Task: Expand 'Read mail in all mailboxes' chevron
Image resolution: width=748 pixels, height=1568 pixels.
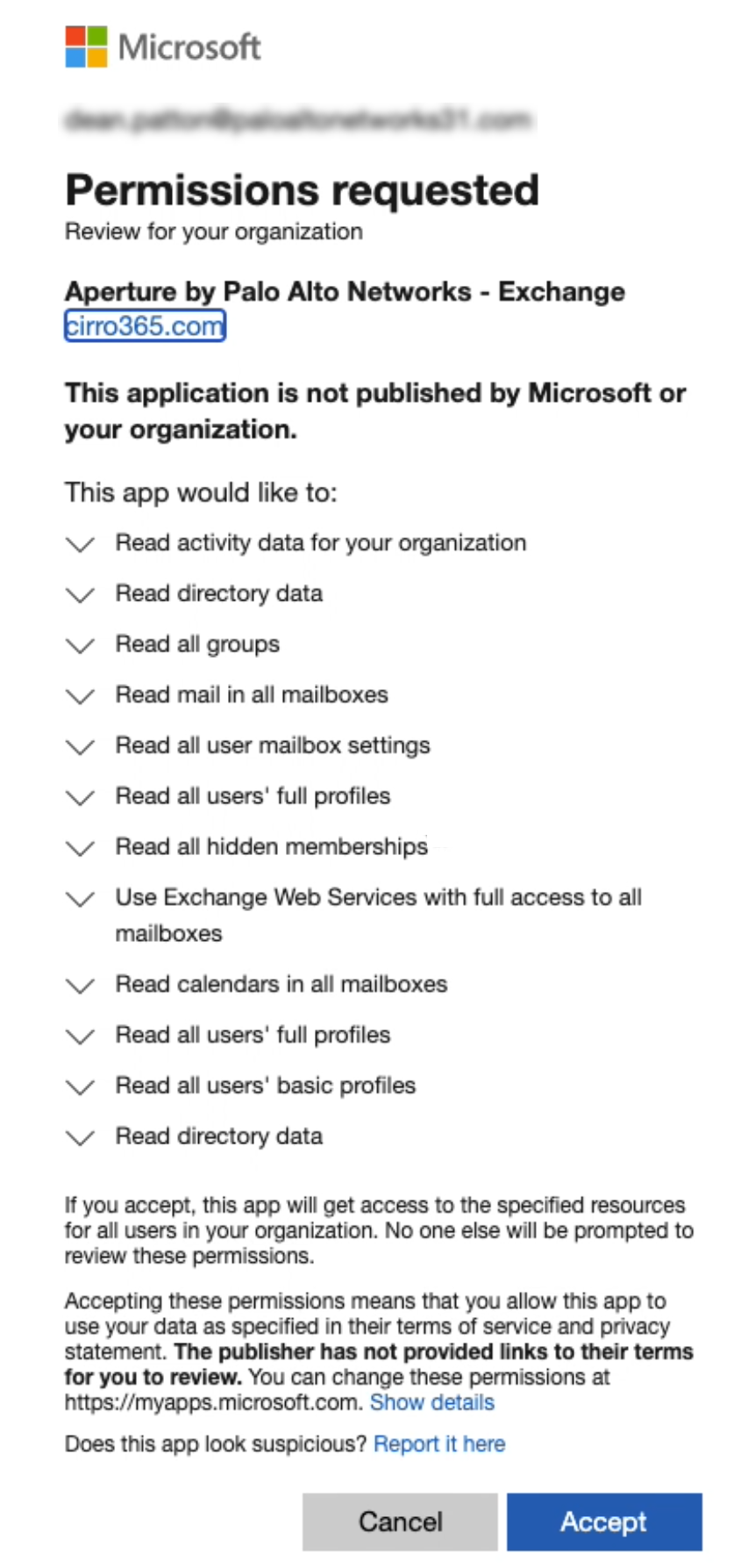Action: pos(80,696)
